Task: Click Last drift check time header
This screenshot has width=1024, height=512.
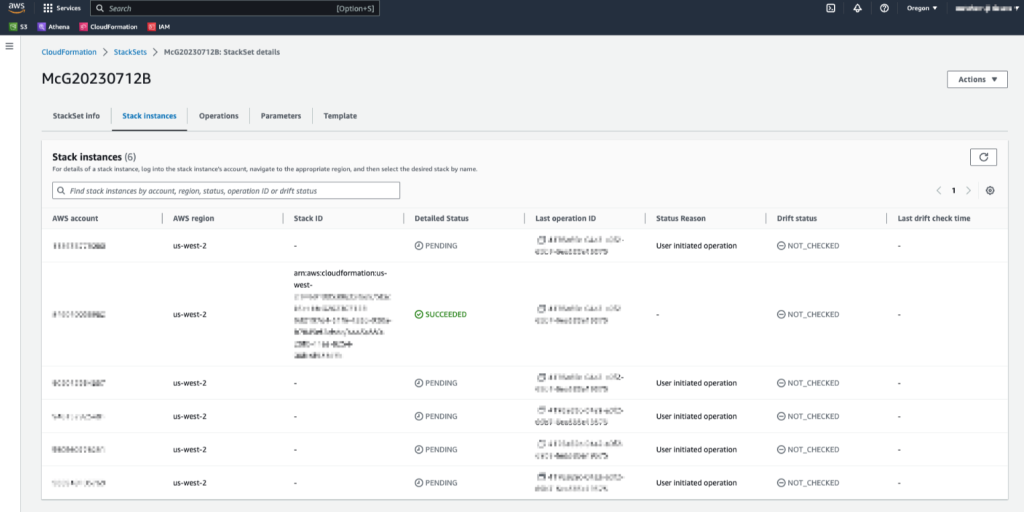Action: pyautogui.click(x=934, y=218)
